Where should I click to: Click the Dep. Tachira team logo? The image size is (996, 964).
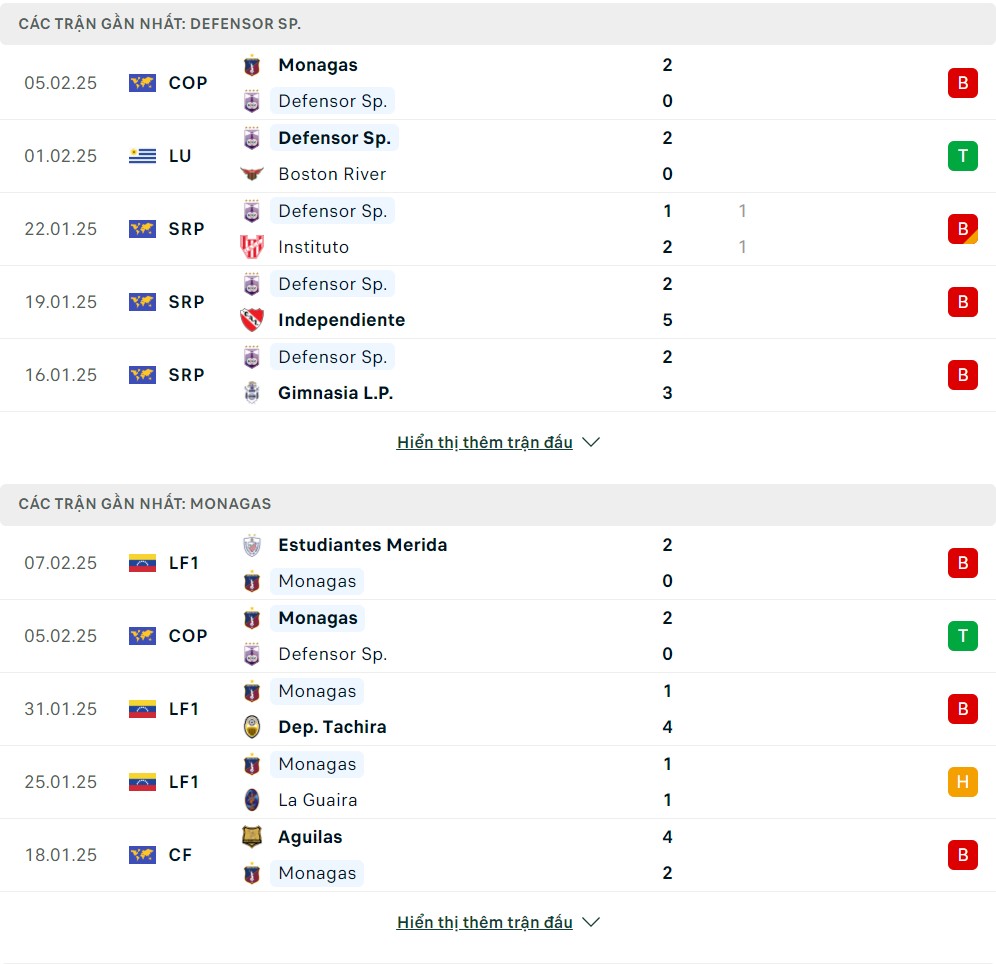pyautogui.click(x=252, y=726)
